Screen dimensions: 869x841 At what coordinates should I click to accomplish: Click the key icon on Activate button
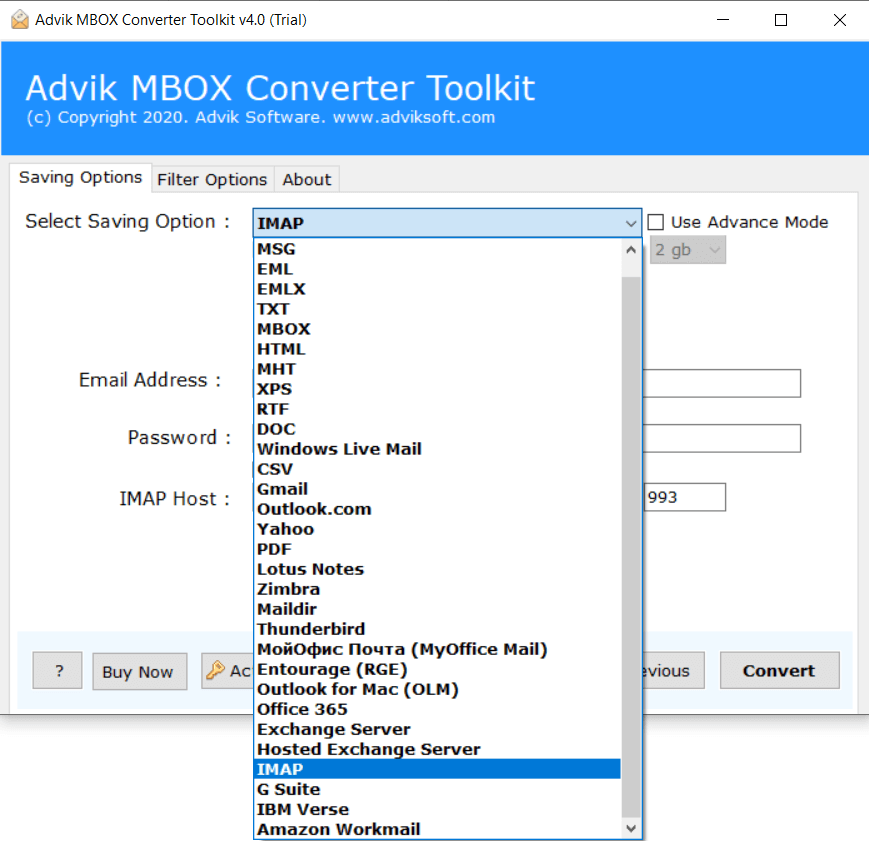pyautogui.click(x=215, y=670)
